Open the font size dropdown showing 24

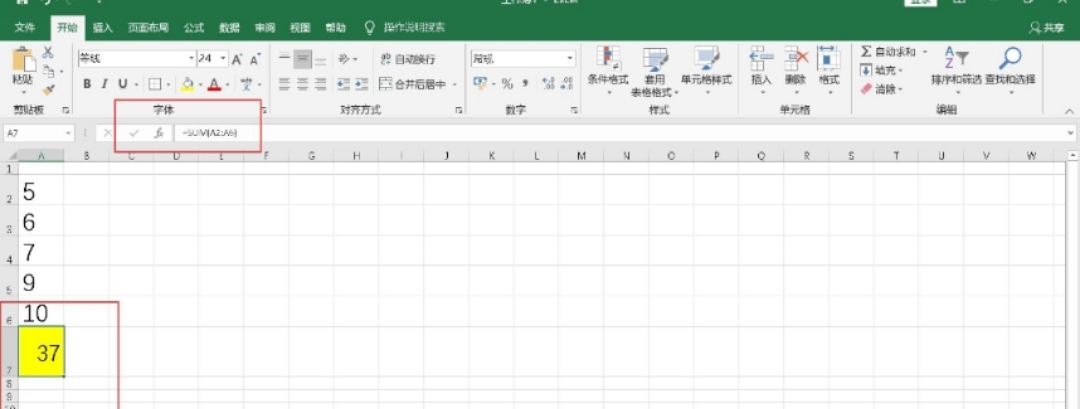point(223,59)
